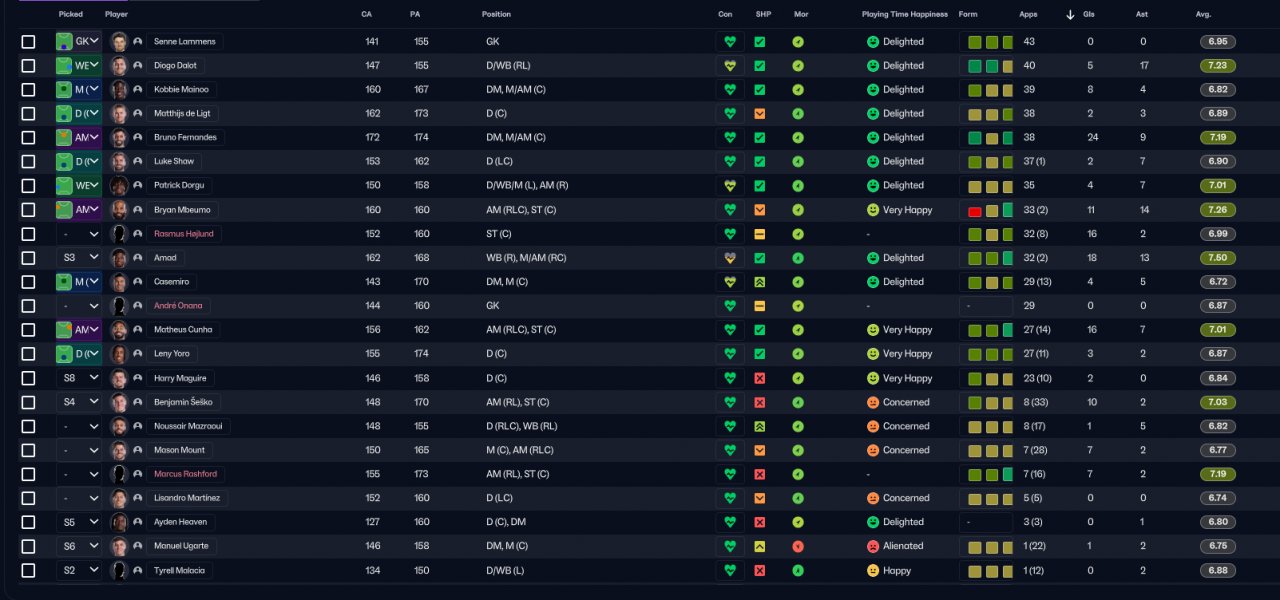Open the Picked dropdown for Rasmus Højlund
The image size is (1280, 600).
79,234
